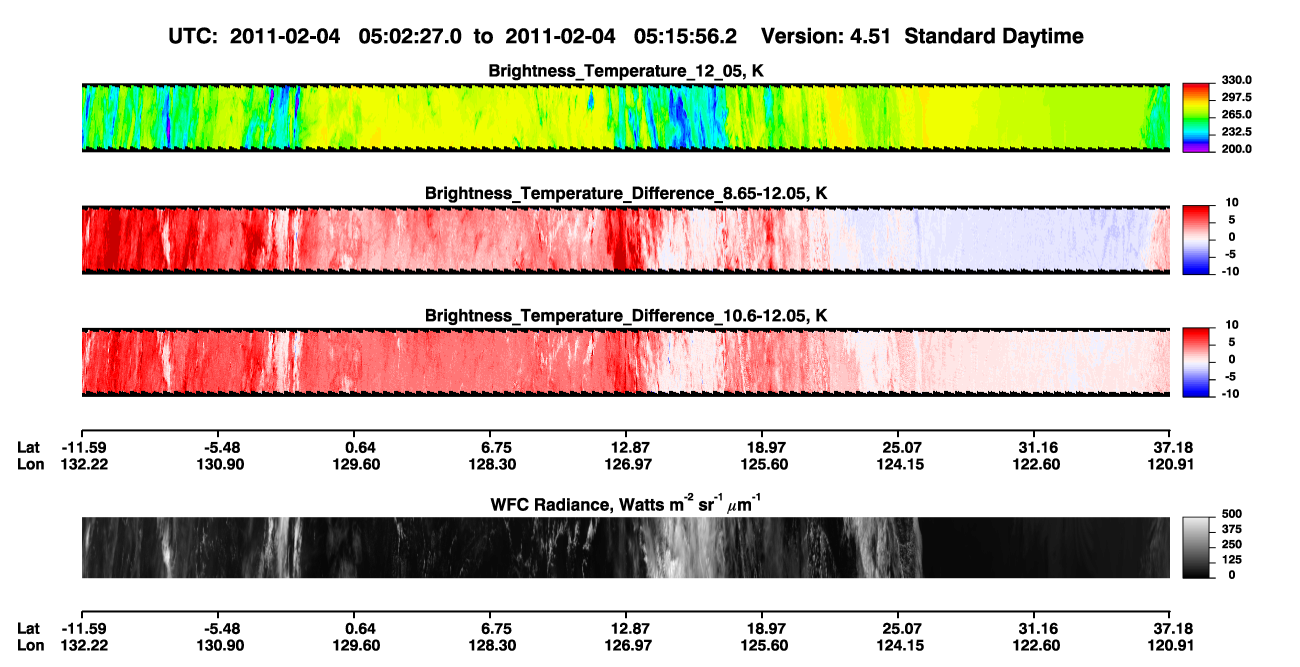Click latitude -5.48 below the WFC Radiance panel
Image resolution: width=1300 pixels, height=667 pixels.
click(x=220, y=628)
